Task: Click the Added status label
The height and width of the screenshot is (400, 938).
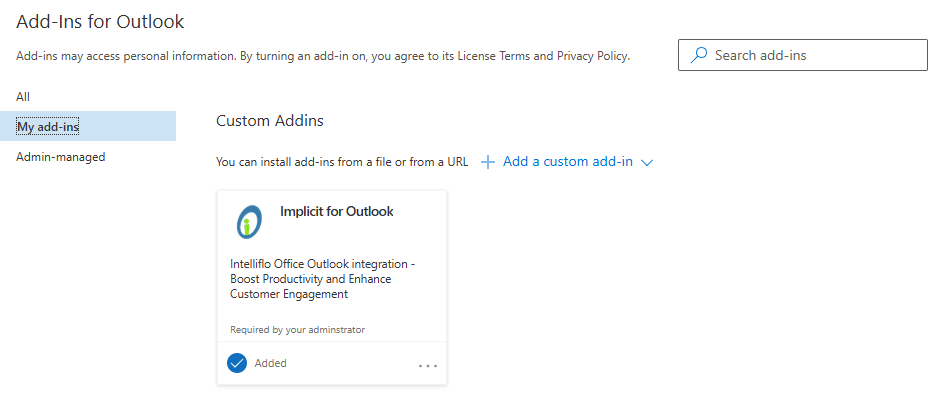Action: [x=270, y=363]
